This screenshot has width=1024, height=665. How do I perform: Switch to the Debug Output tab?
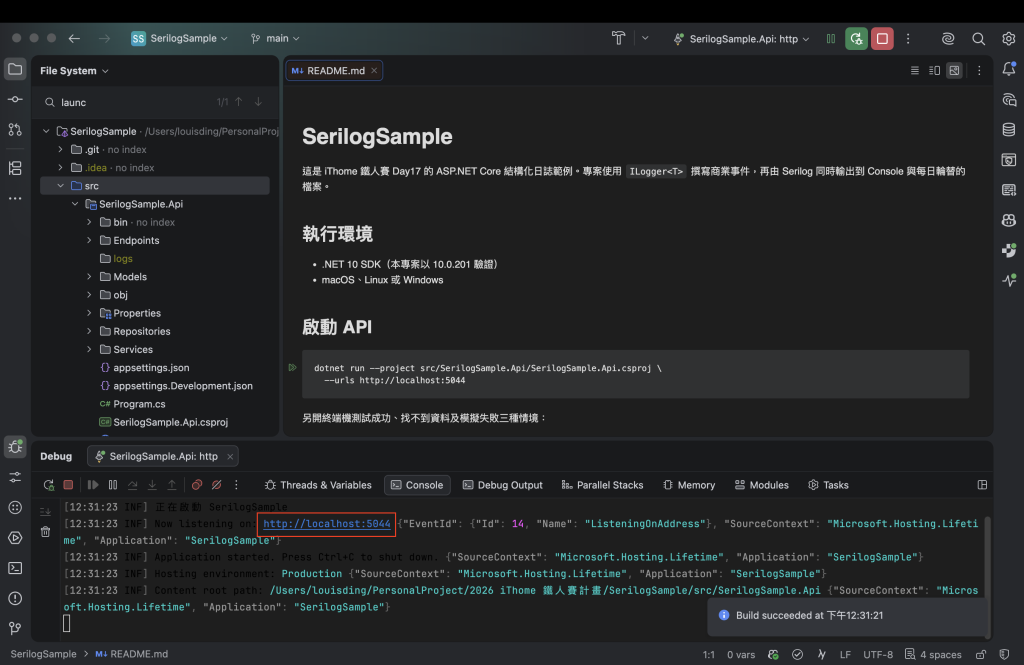point(502,485)
